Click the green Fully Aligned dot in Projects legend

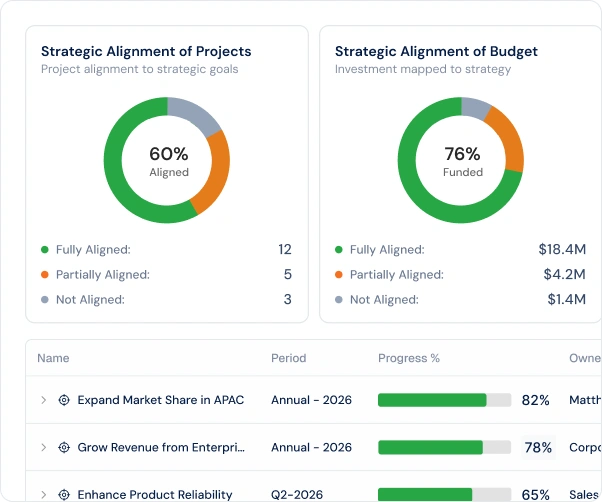tap(45, 250)
